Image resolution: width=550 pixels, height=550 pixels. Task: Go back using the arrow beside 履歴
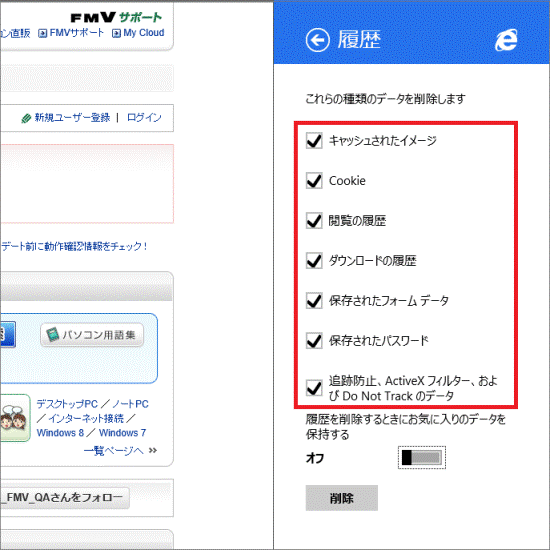click(317, 40)
